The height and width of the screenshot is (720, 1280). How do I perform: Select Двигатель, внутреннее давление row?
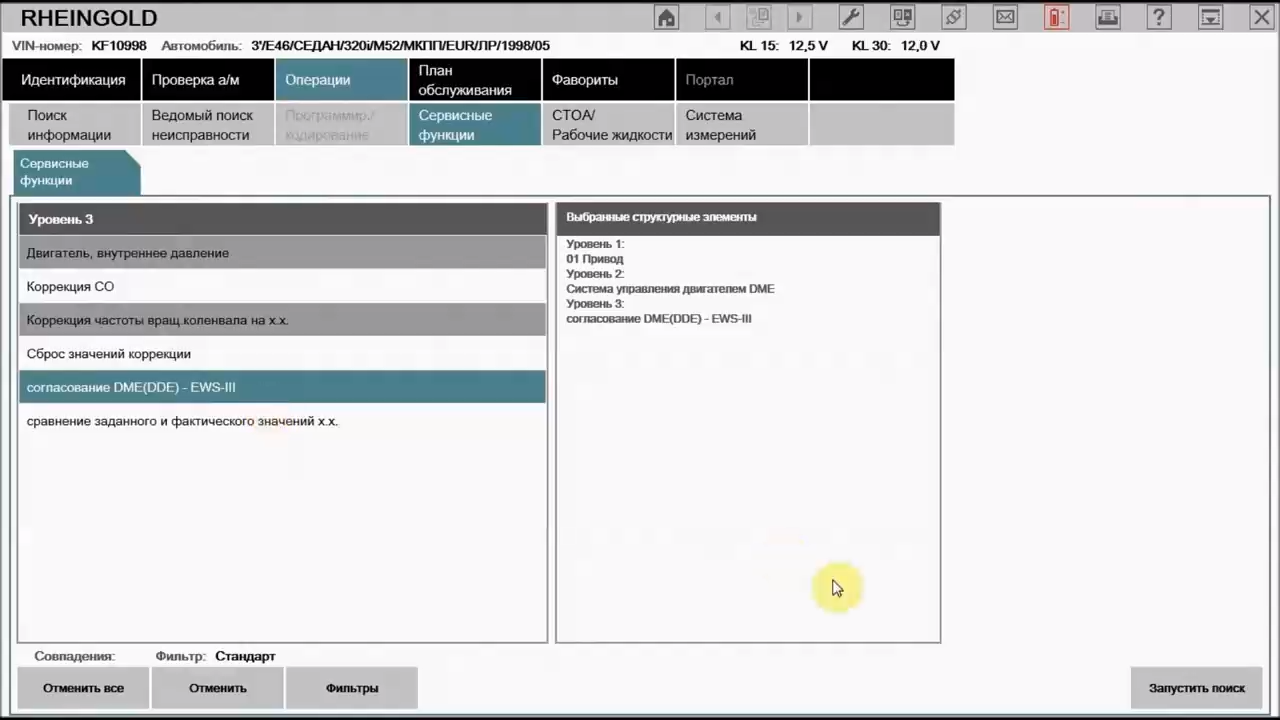point(282,253)
